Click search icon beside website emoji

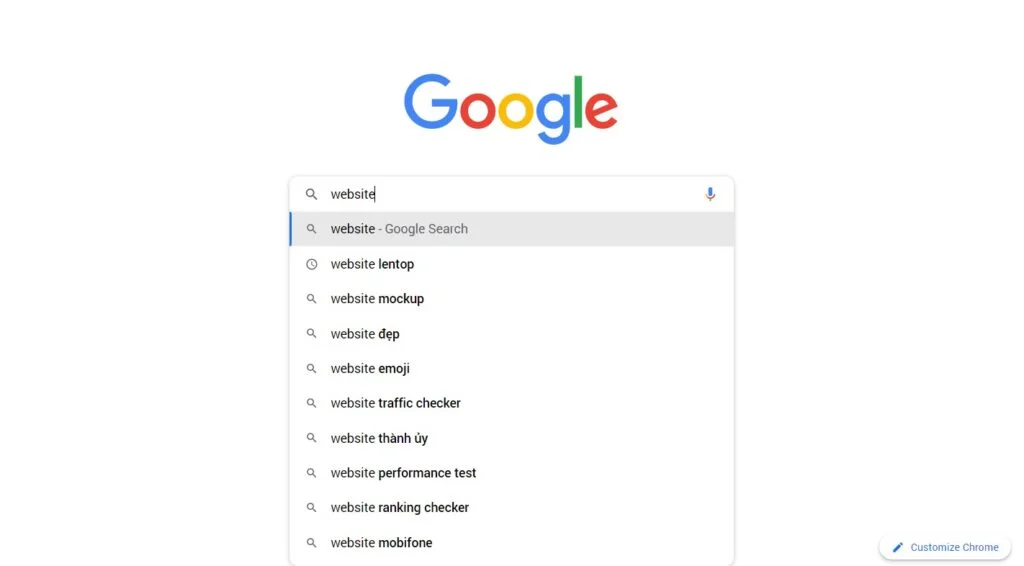[x=312, y=369]
